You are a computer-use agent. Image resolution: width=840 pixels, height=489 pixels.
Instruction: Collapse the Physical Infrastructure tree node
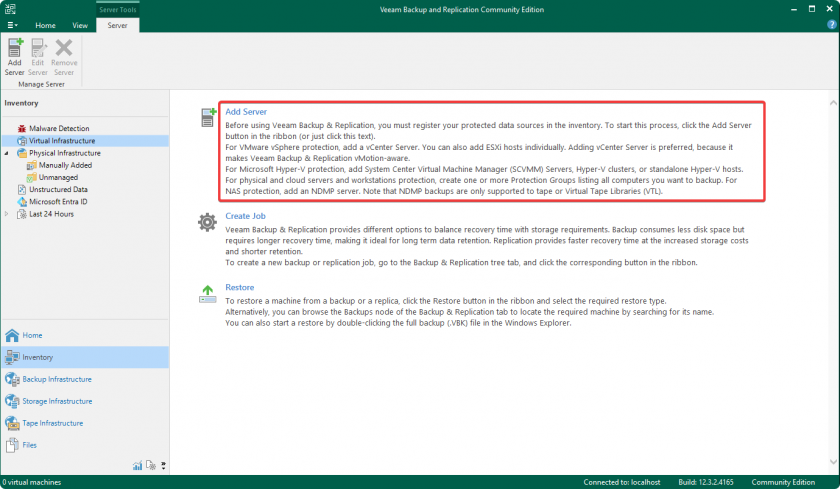7,153
